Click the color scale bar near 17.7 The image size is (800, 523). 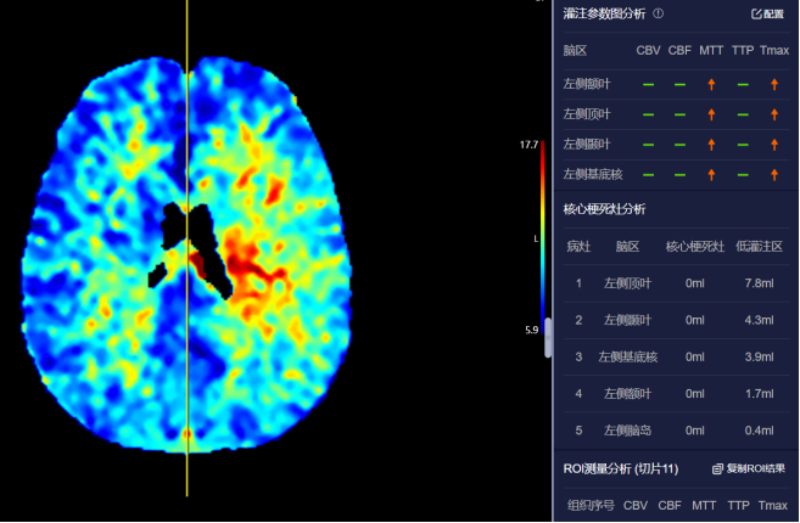543,160
